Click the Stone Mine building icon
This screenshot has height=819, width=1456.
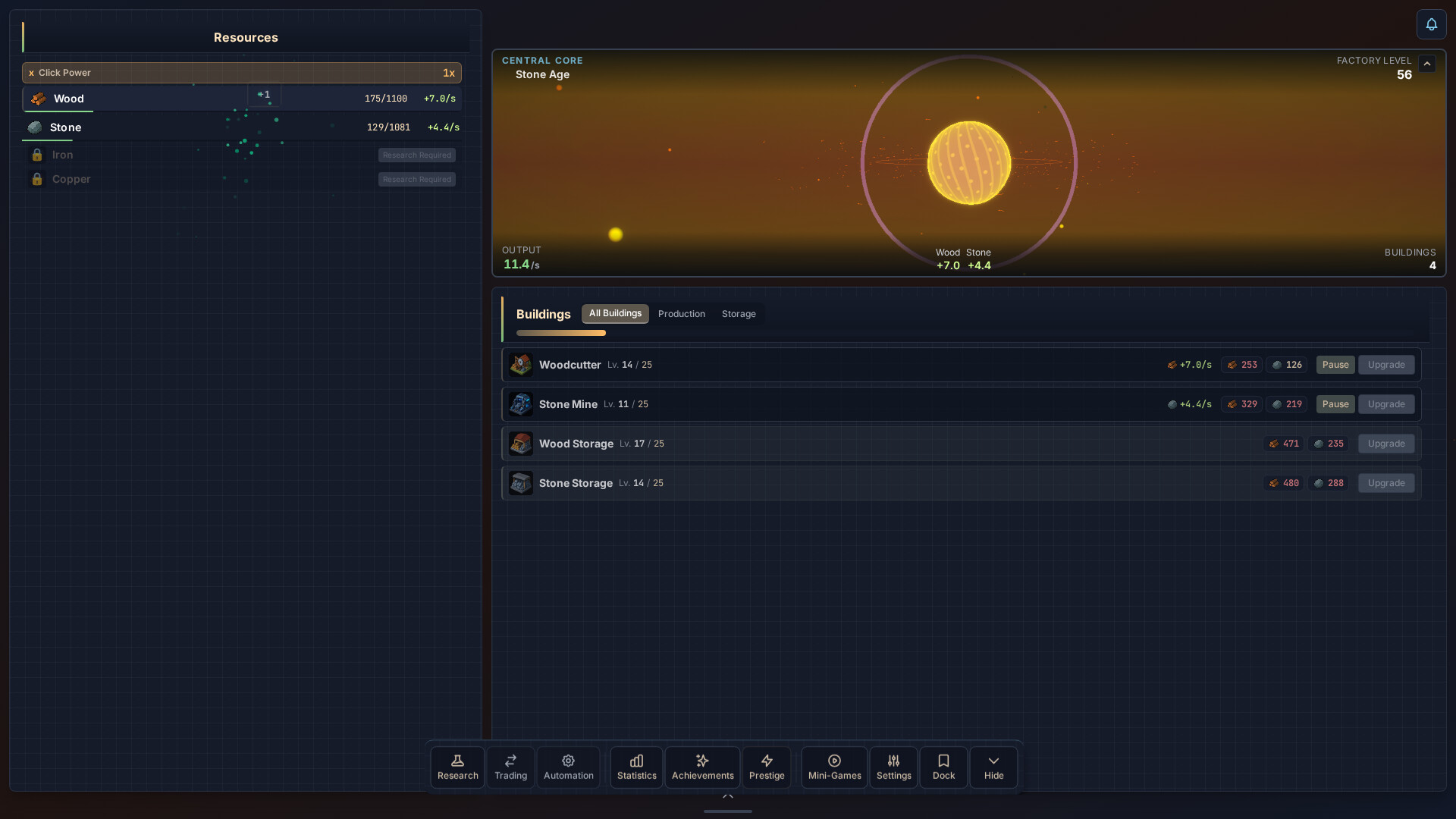521,404
